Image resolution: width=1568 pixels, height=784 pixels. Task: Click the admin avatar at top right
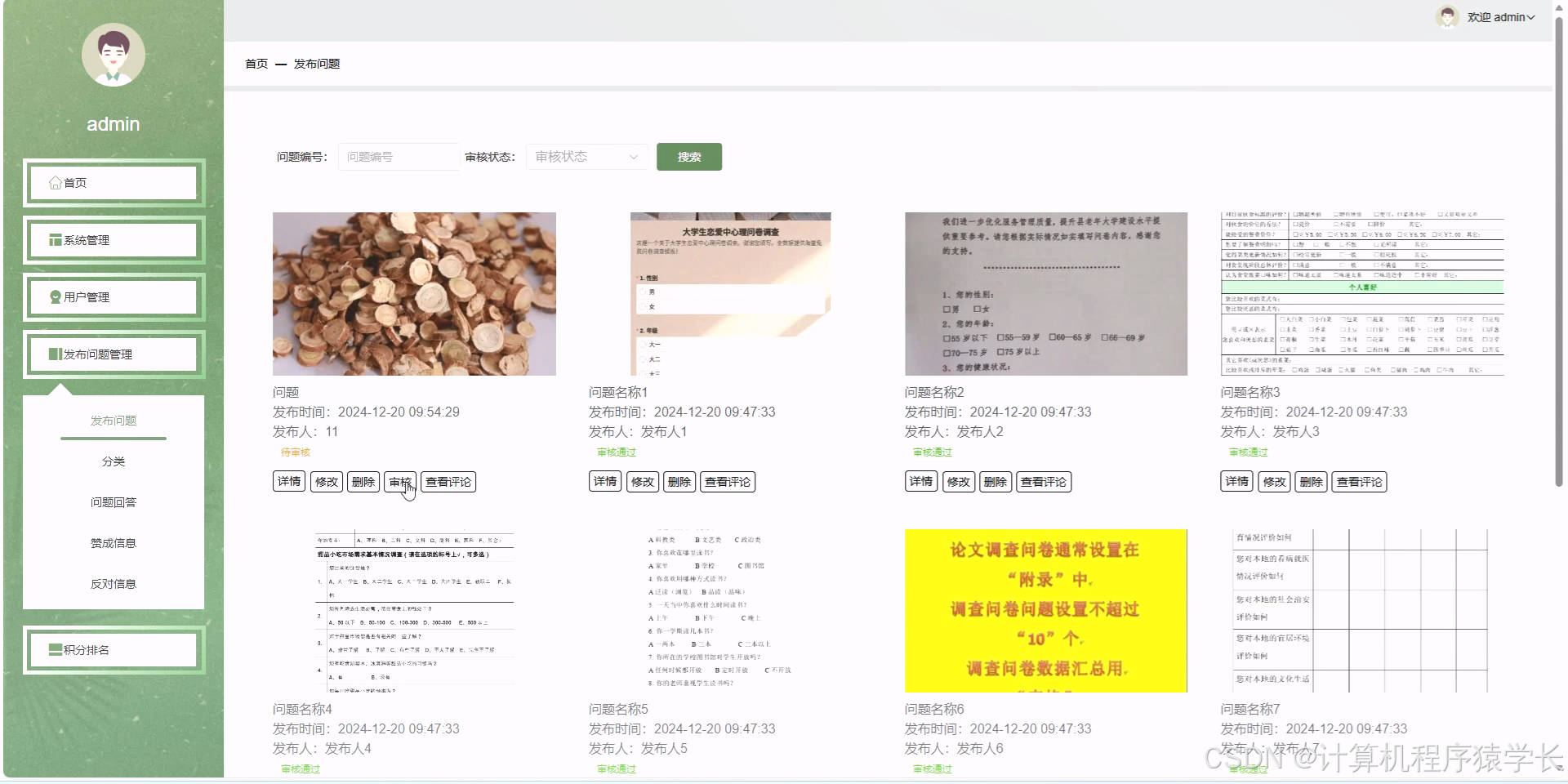click(x=1447, y=16)
